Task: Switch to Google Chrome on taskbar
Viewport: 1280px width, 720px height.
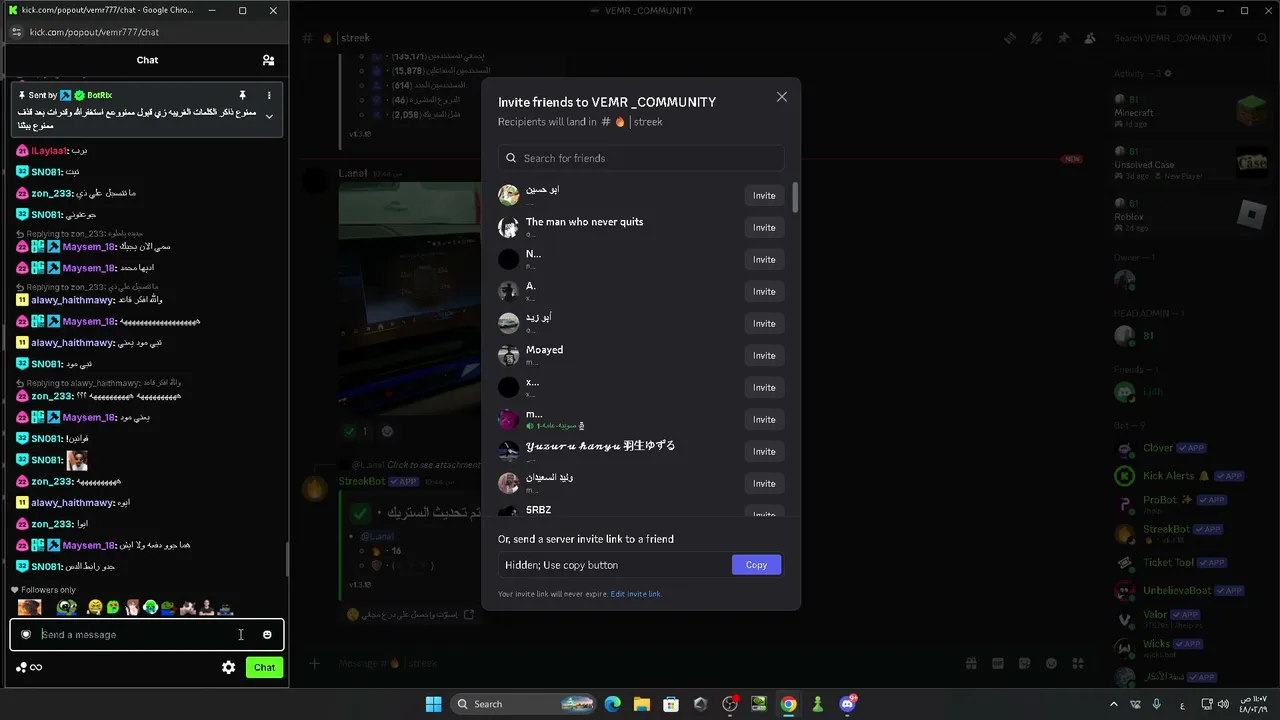Action: pyautogui.click(x=789, y=704)
